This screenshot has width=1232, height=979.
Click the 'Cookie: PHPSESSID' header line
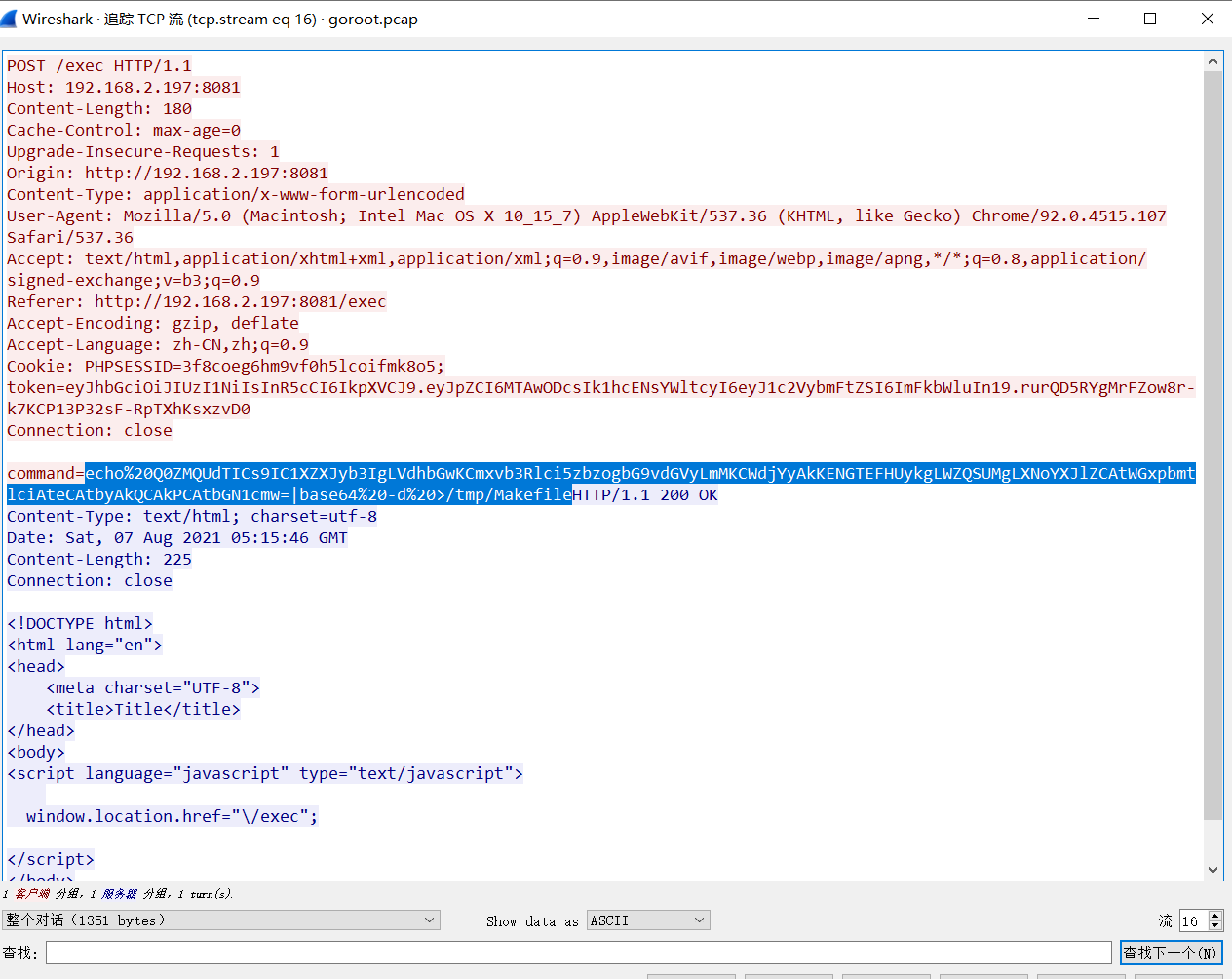click(226, 366)
